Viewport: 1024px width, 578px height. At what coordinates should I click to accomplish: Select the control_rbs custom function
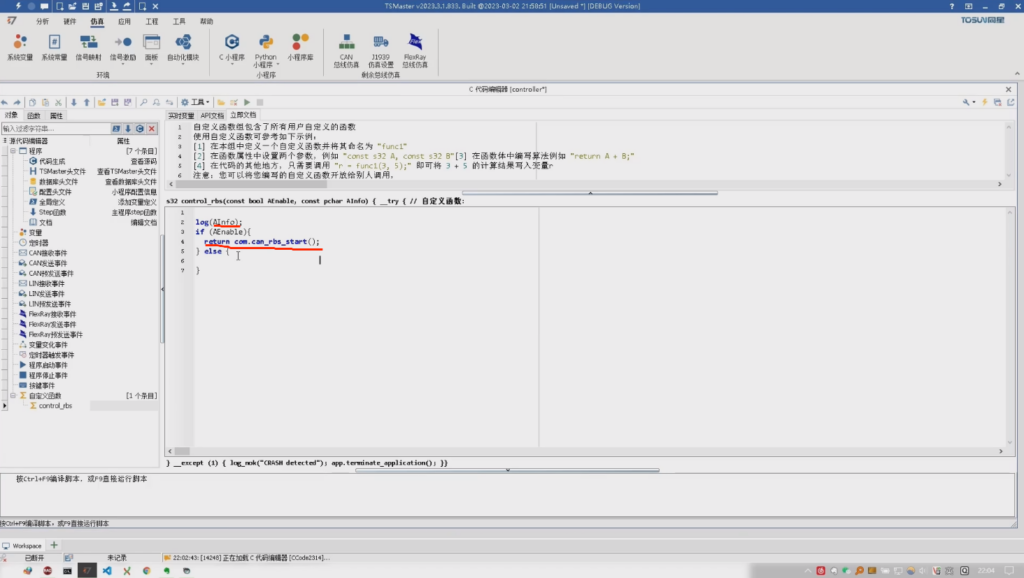point(57,405)
